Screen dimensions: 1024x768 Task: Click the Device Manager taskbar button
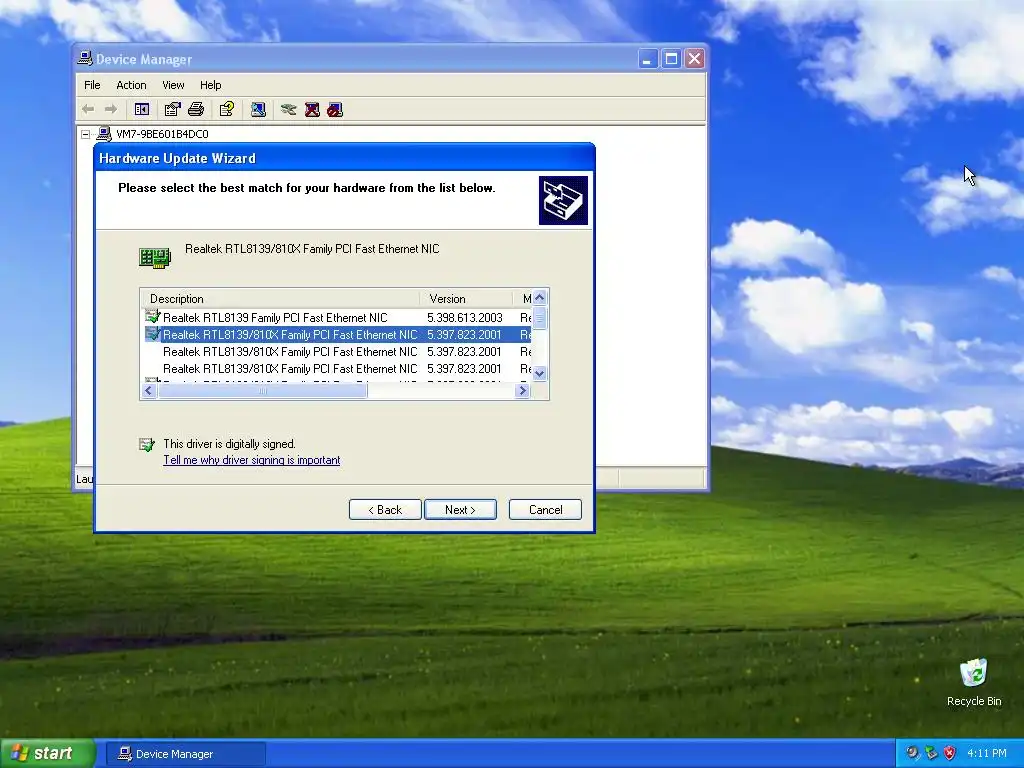point(185,754)
